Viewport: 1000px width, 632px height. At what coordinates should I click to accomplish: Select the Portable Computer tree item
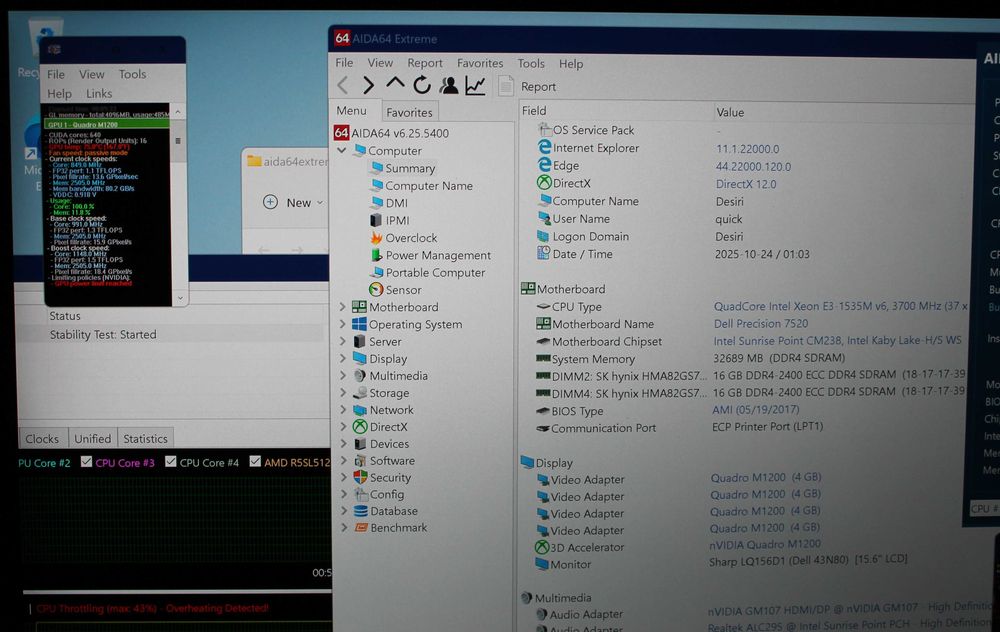click(435, 272)
